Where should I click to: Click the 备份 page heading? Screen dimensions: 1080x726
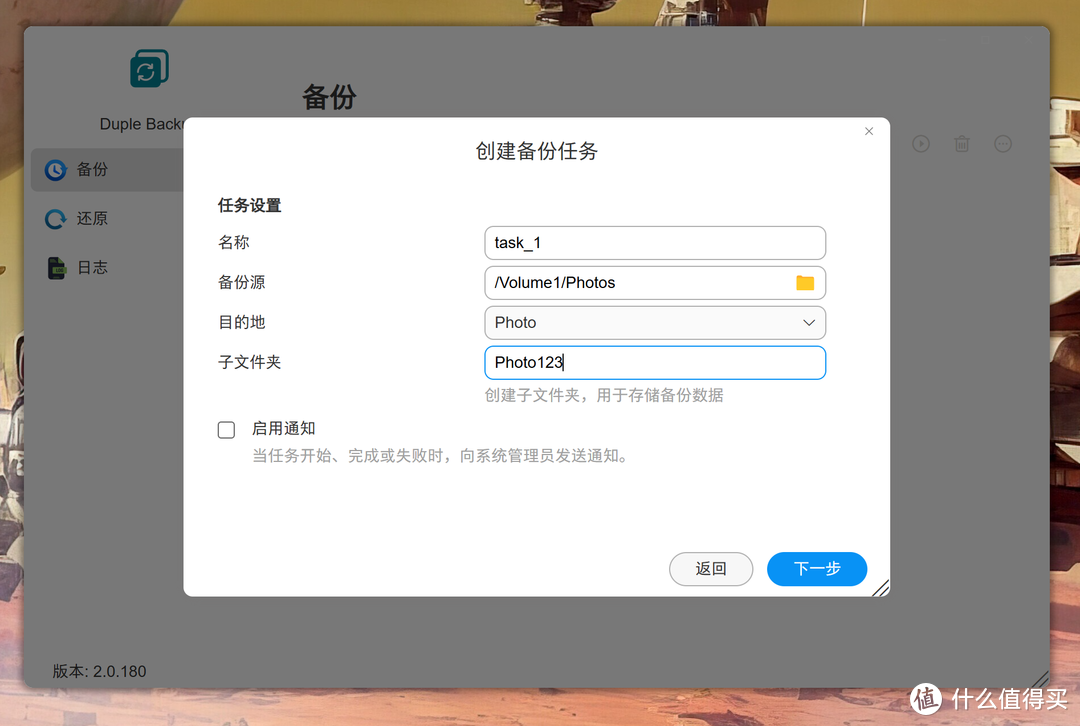point(329,97)
